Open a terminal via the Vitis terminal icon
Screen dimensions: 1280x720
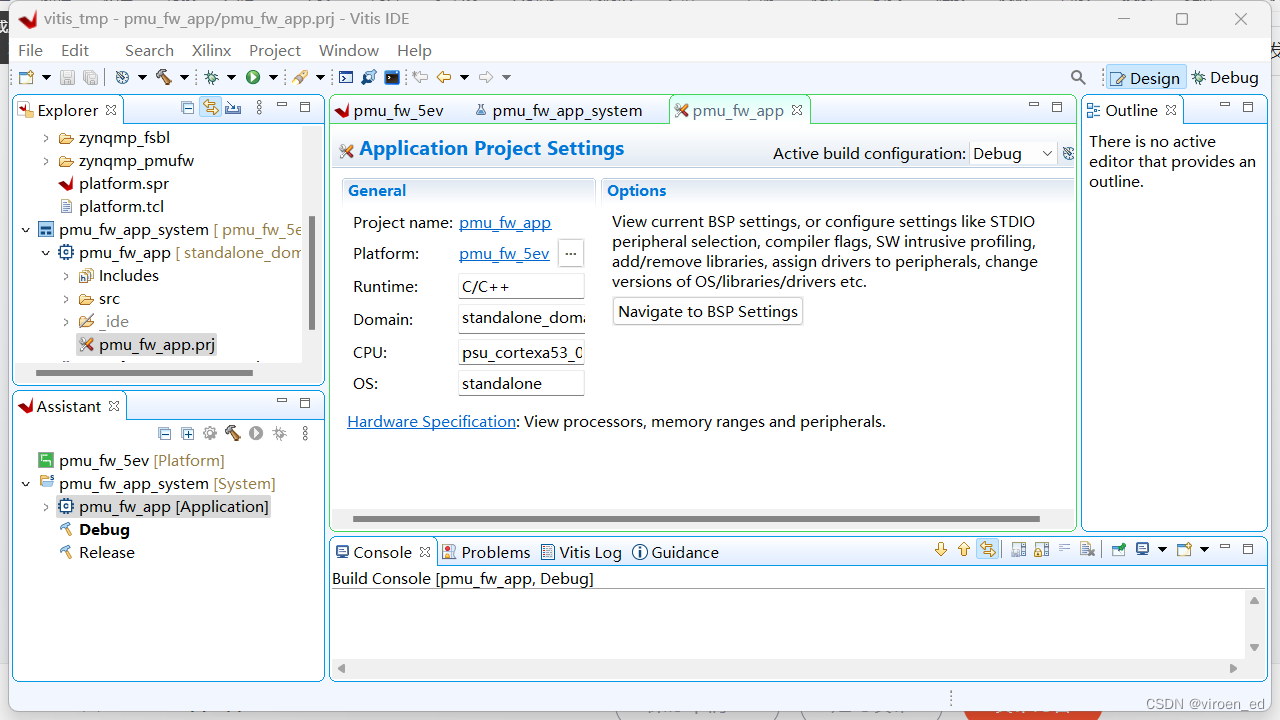click(x=391, y=77)
